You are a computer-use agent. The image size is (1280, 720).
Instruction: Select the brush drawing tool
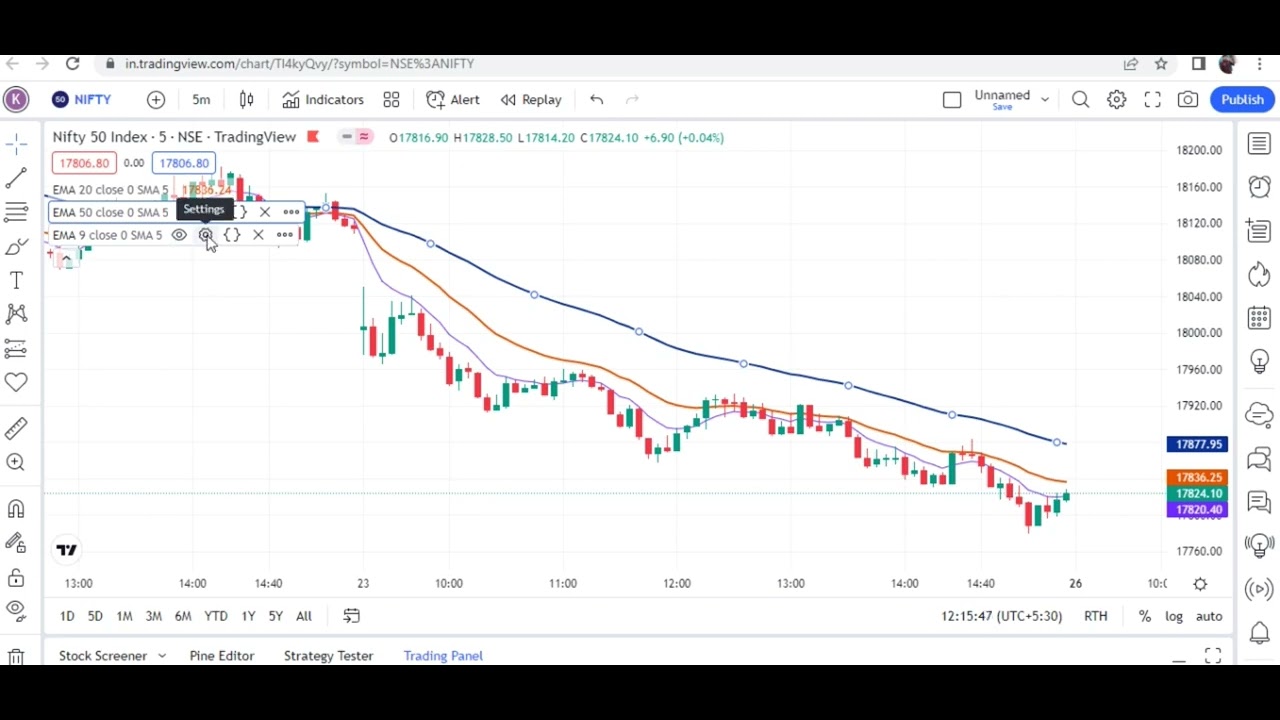tap(16, 246)
